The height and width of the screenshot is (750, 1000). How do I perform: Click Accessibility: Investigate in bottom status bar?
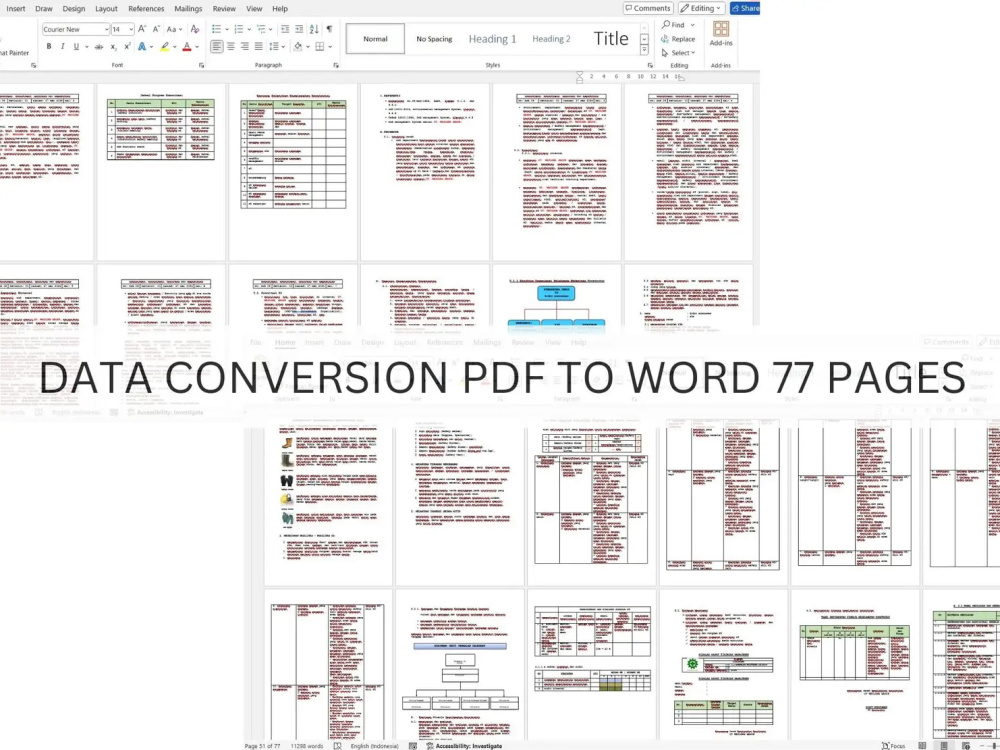pos(464,746)
